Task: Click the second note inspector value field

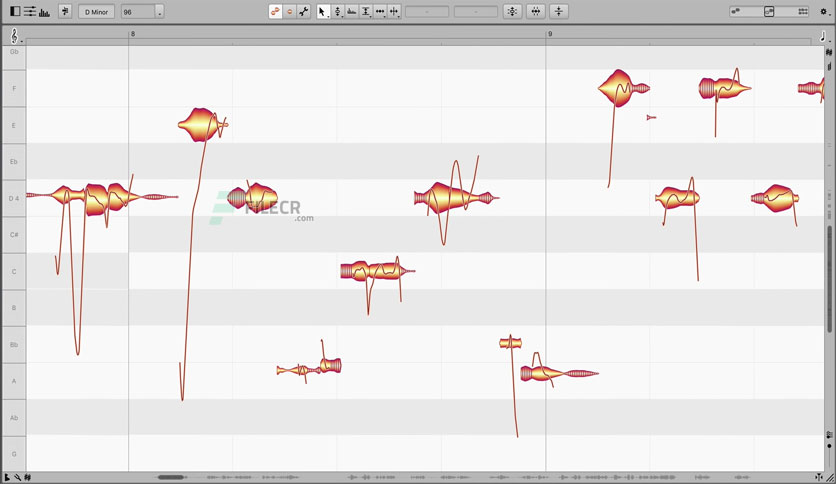Action: pyautogui.click(x=476, y=12)
